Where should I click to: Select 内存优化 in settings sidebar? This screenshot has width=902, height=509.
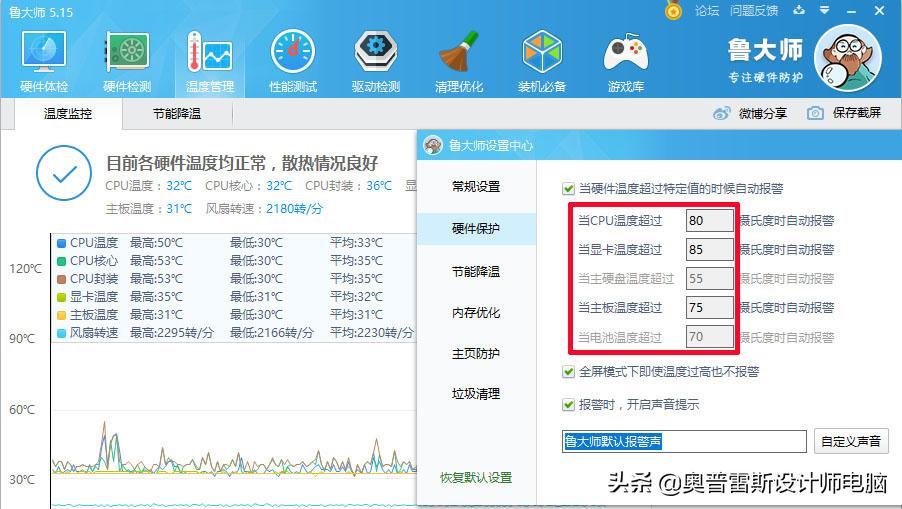[x=476, y=312]
